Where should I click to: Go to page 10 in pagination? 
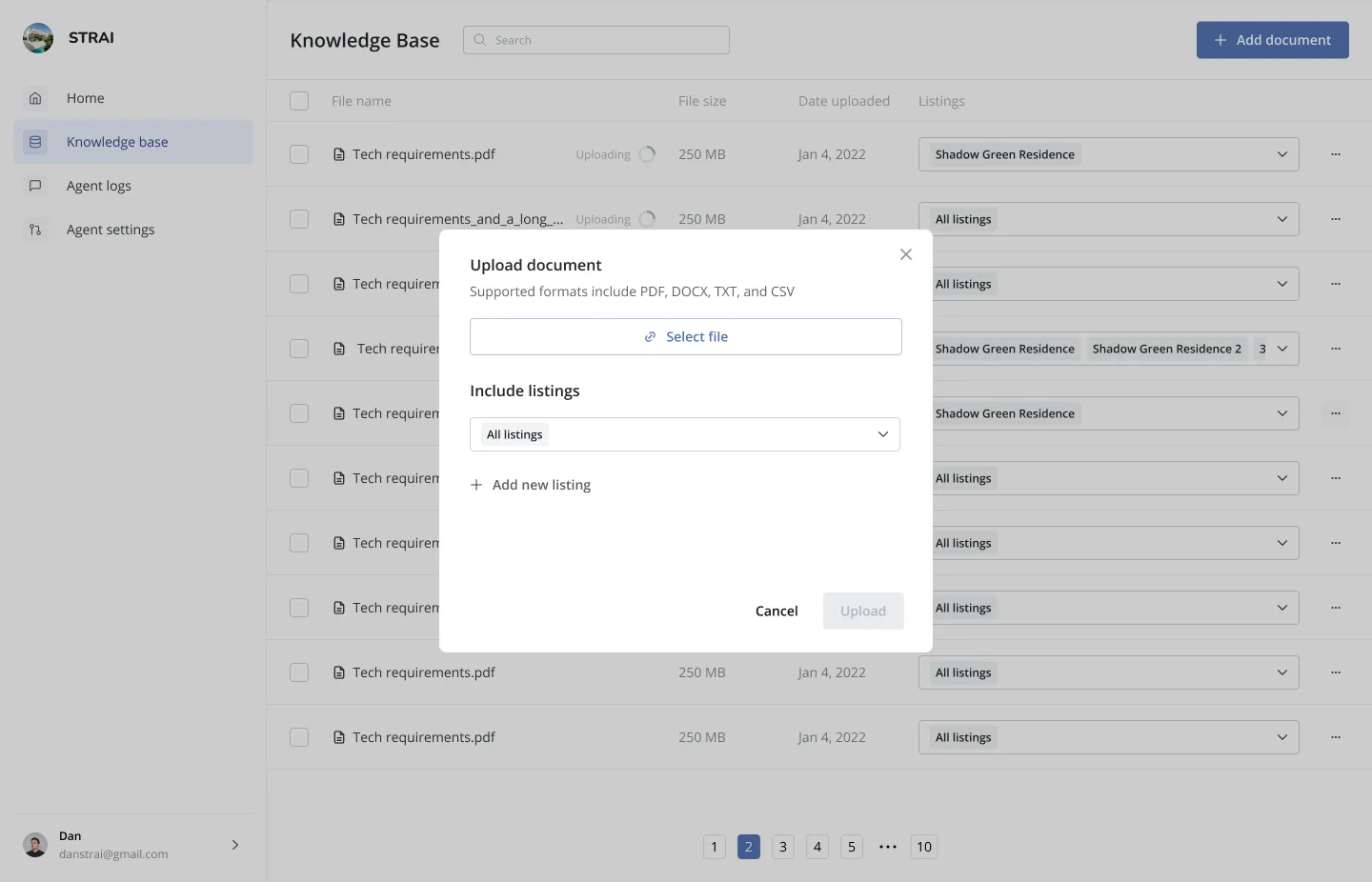(x=923, y=847)
